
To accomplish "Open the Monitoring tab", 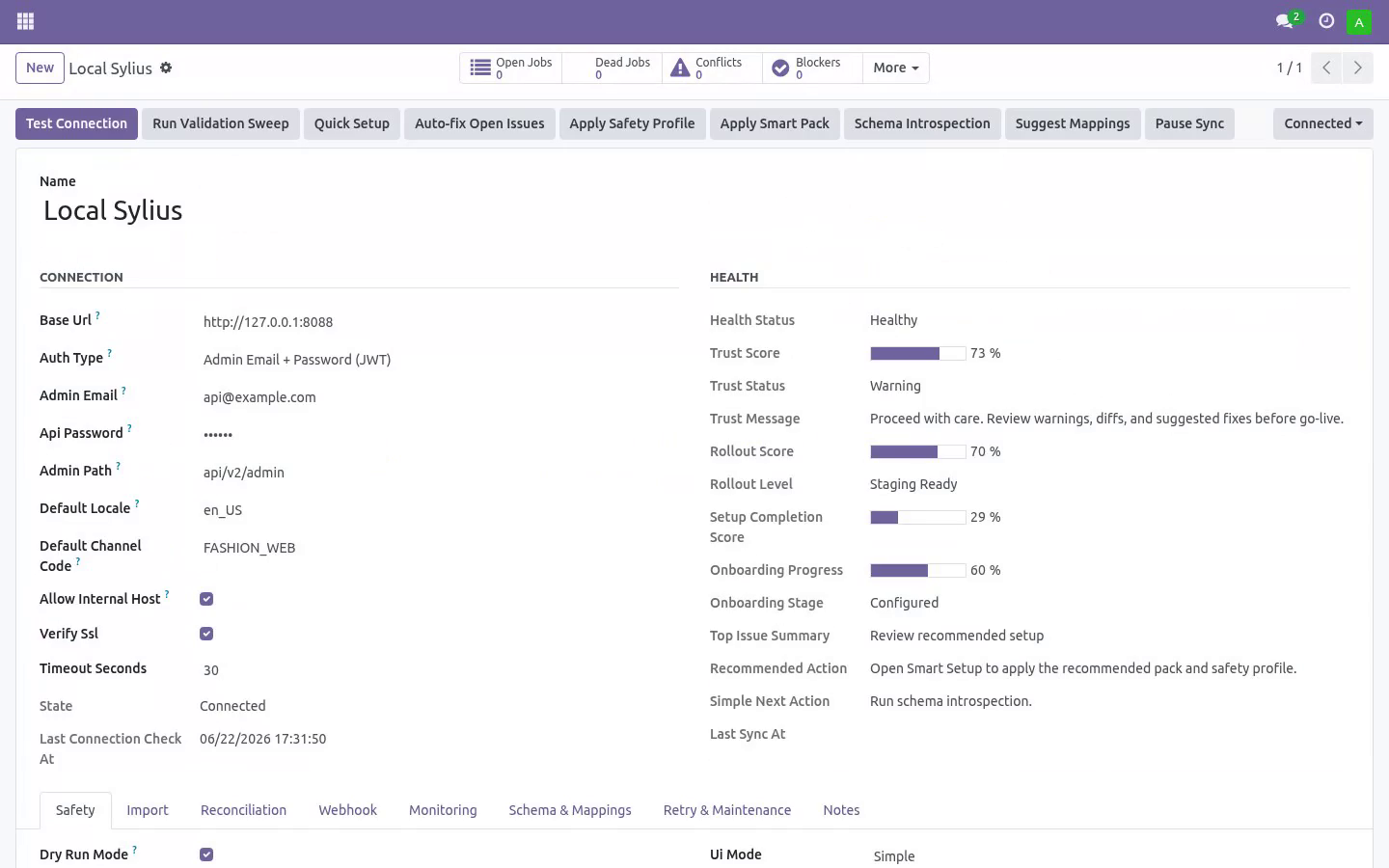I will coord(443,810).
